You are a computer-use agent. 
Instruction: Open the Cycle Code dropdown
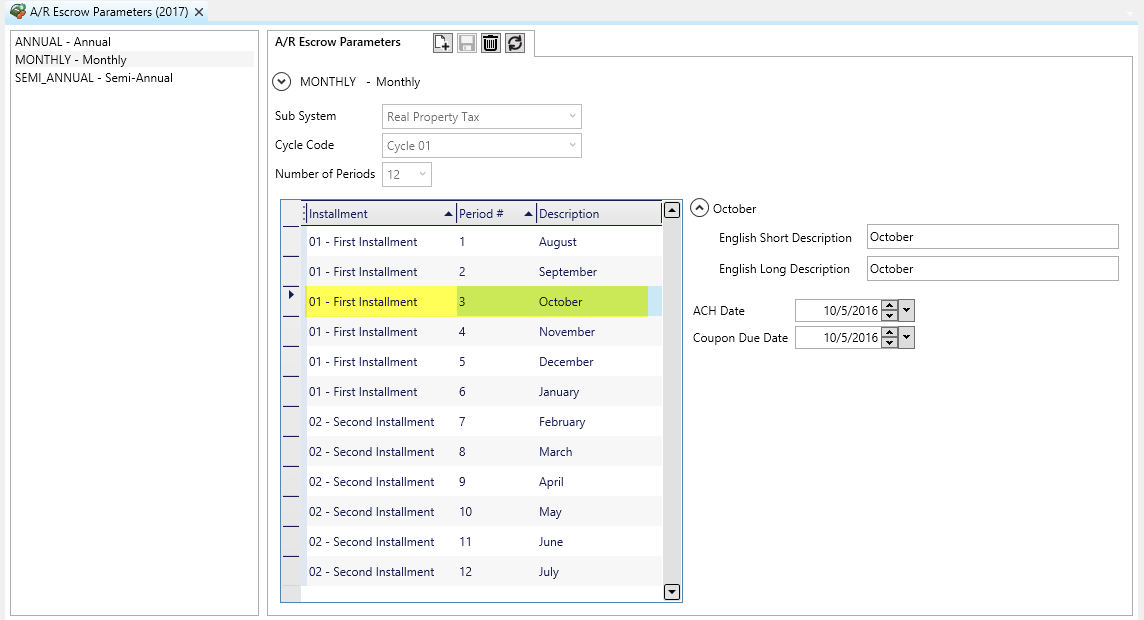click(x=572, y=146)
